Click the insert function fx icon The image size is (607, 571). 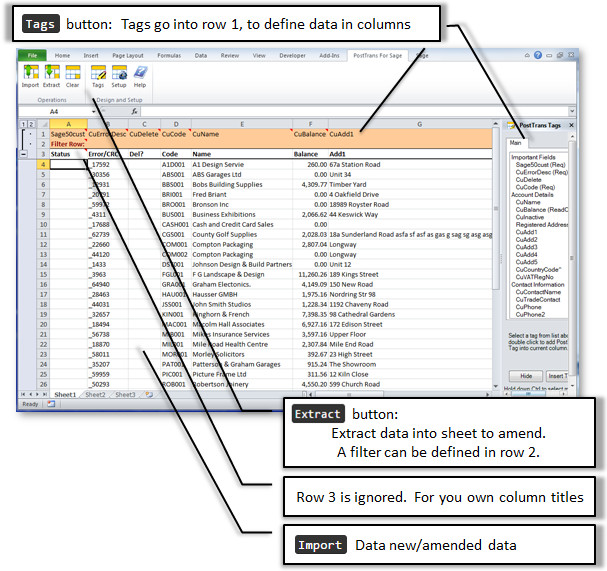135,111
